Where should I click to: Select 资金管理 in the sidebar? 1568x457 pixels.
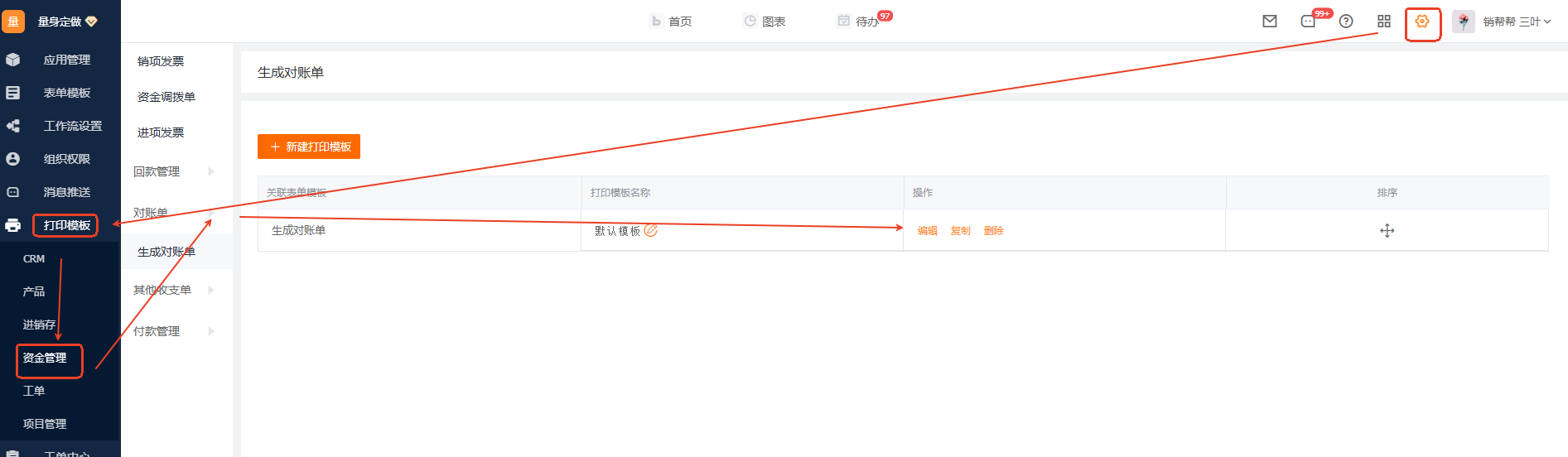(45, 358)
